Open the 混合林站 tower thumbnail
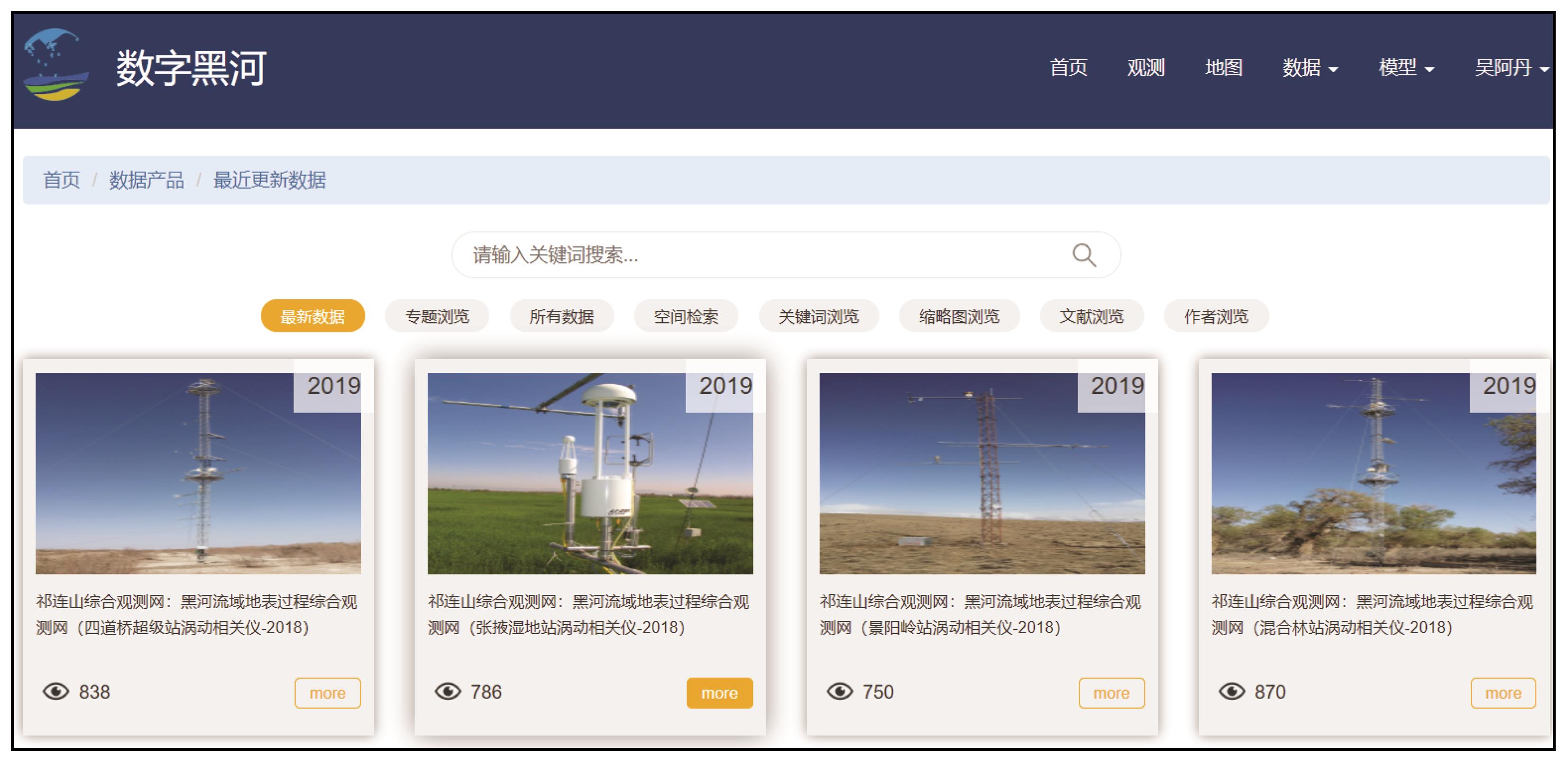Image resolution: width=1568 pixels, height=759 pixels. [1374, 473]
